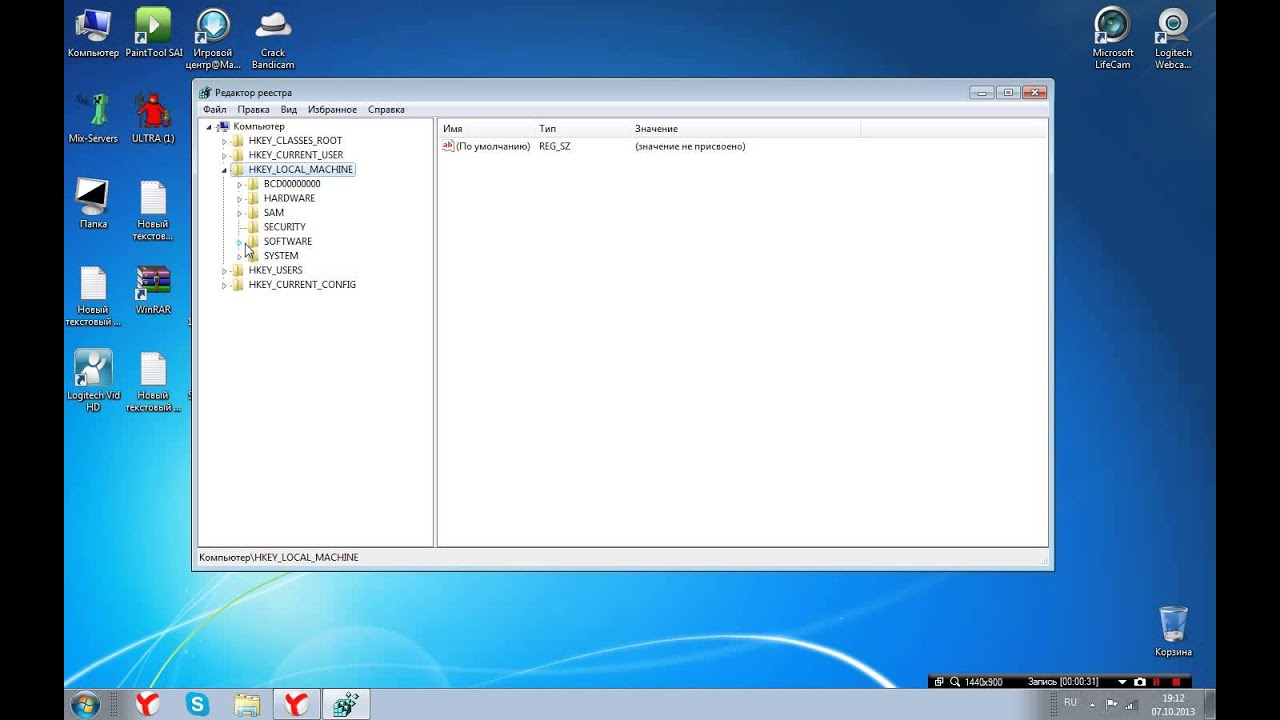1280x720 pixels.
Task: Select the SAM key label
Action: pos(273,212)
